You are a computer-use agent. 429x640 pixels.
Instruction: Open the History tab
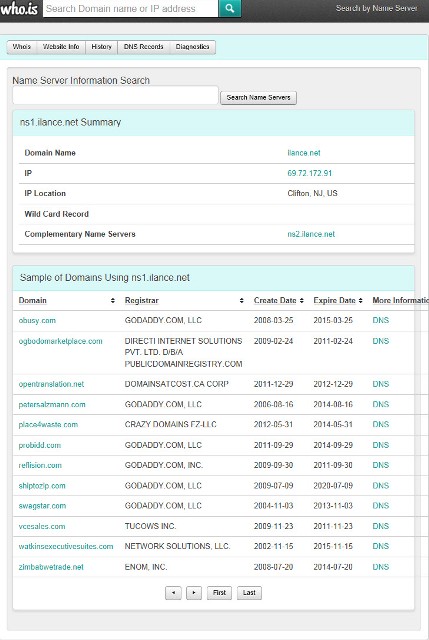pos(102,47)
